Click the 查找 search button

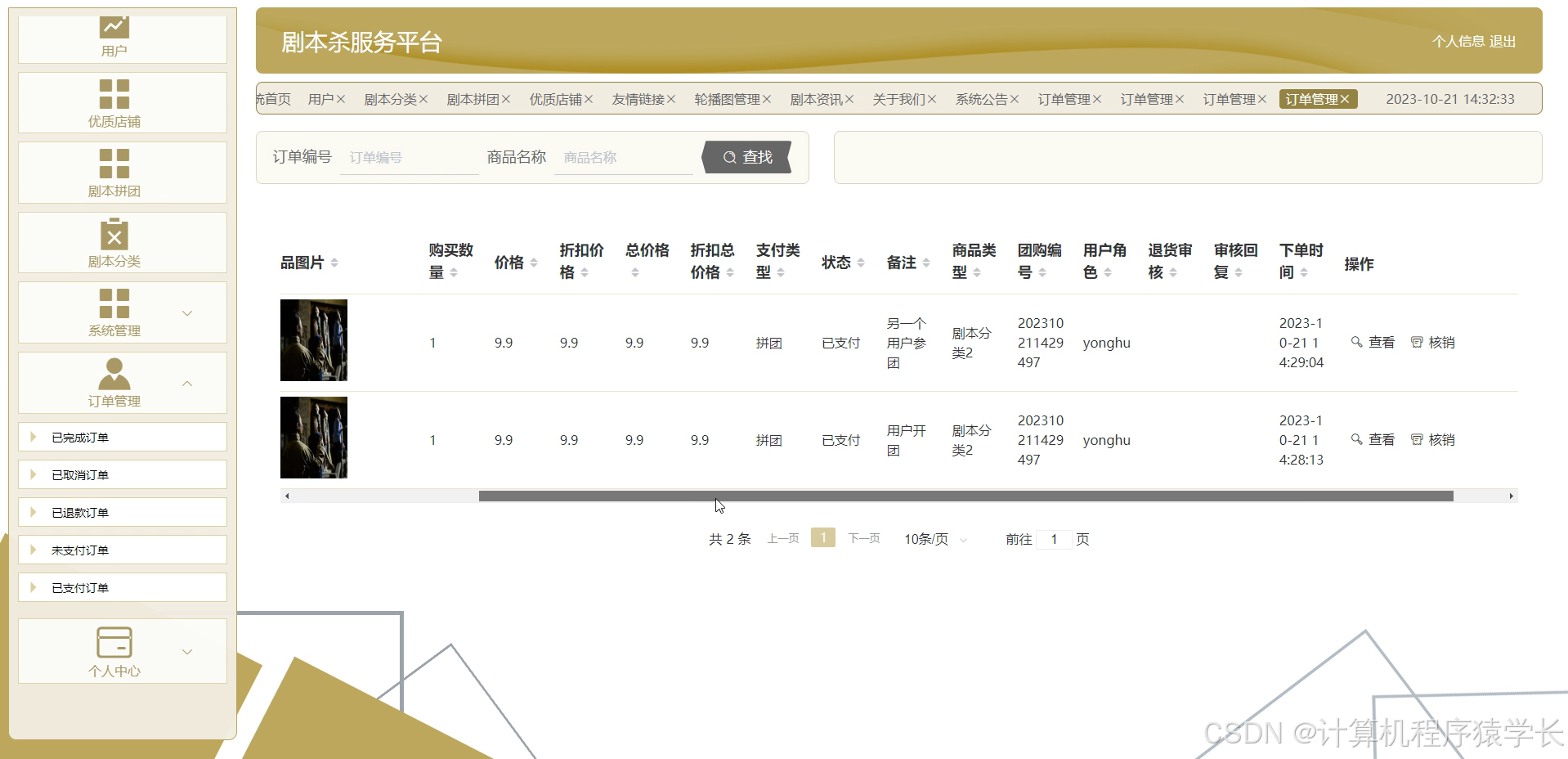747,157
